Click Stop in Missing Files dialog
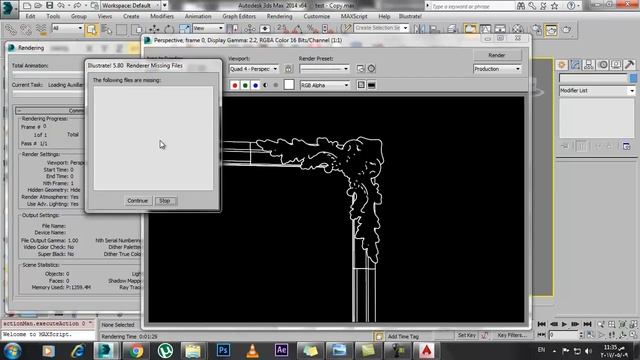Screen dimensions: 640x360 pos(164,201)
